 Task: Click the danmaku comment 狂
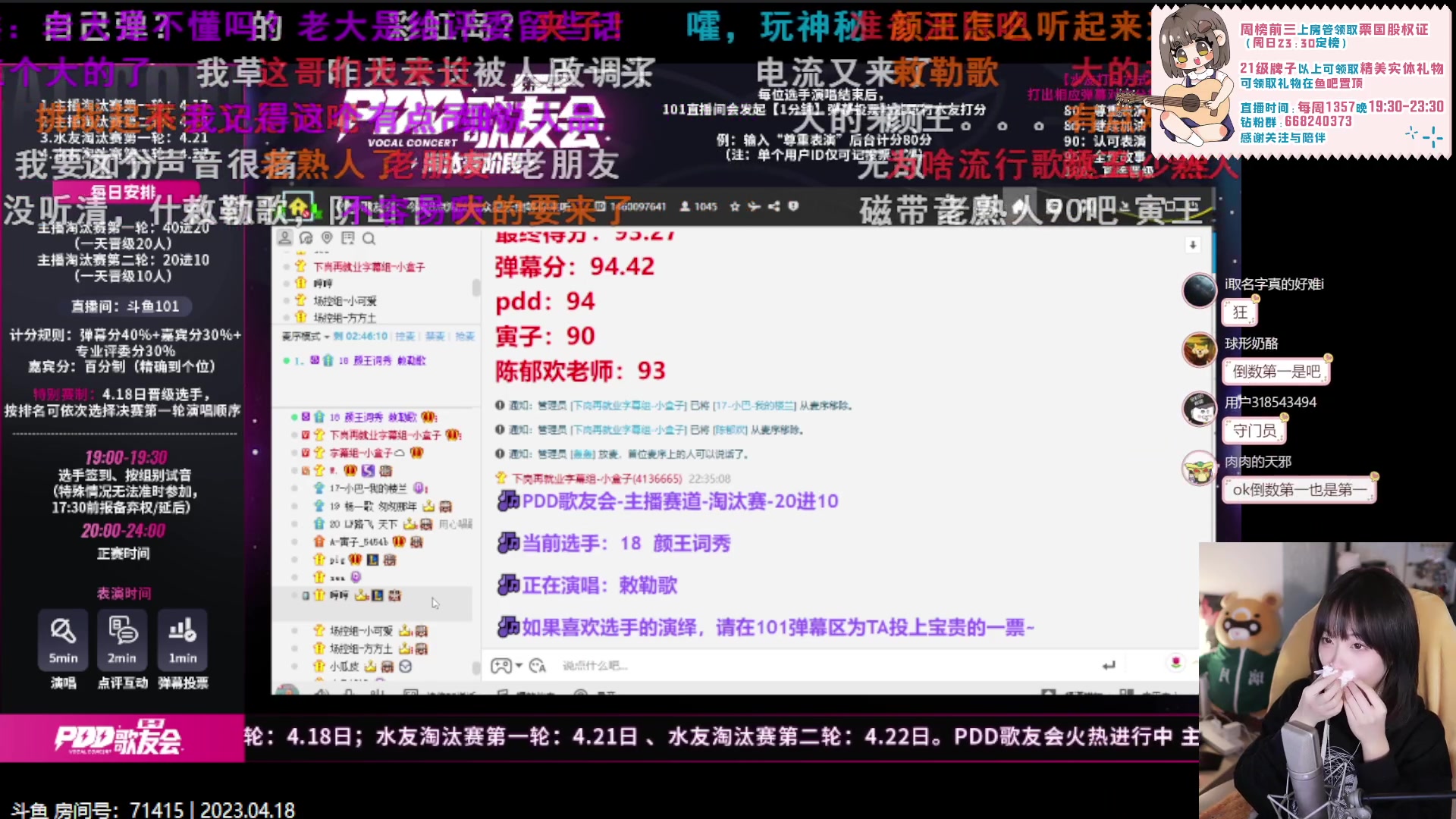1240,312
